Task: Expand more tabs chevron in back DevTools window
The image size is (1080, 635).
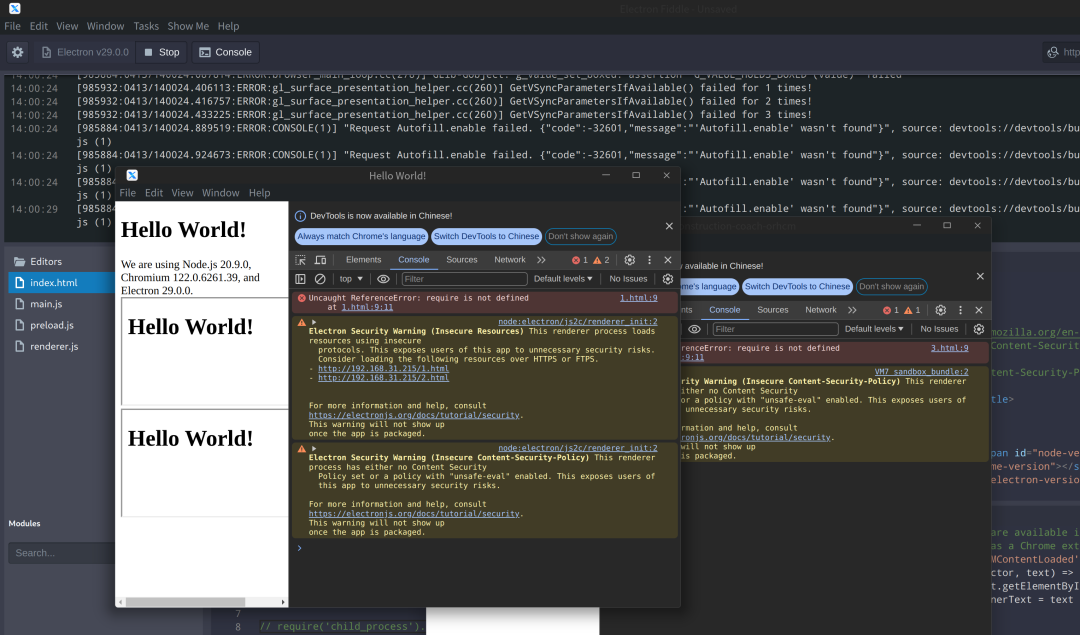Action: coord(853,310)
